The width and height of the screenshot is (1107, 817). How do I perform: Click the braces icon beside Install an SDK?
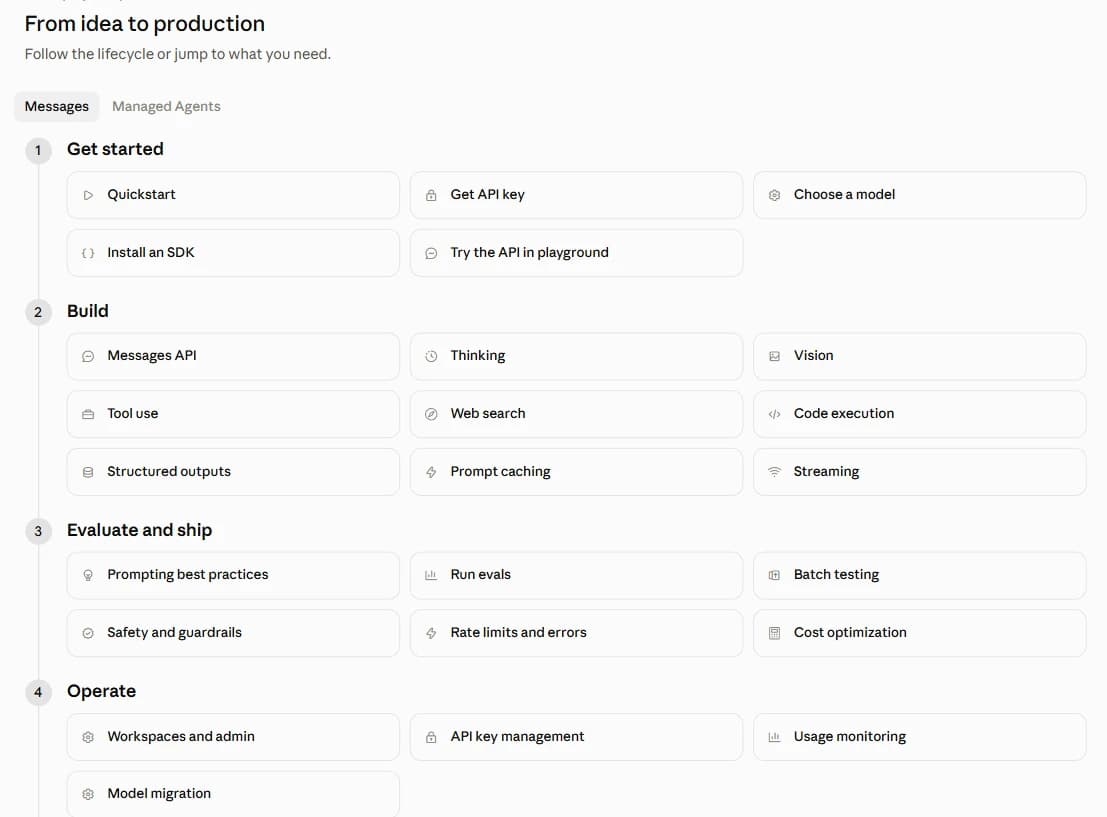pyautogui.click(x=88, y=254)
